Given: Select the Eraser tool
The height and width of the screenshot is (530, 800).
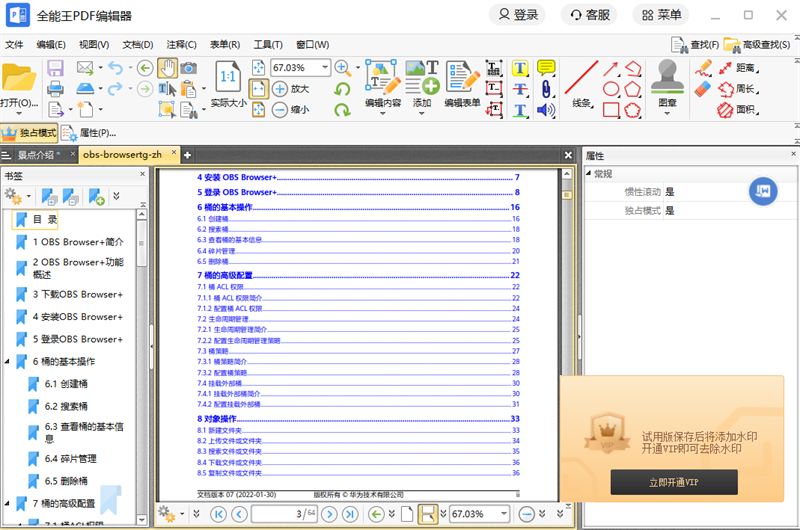Looking at the screenshot, I should [x=704, y=89].
